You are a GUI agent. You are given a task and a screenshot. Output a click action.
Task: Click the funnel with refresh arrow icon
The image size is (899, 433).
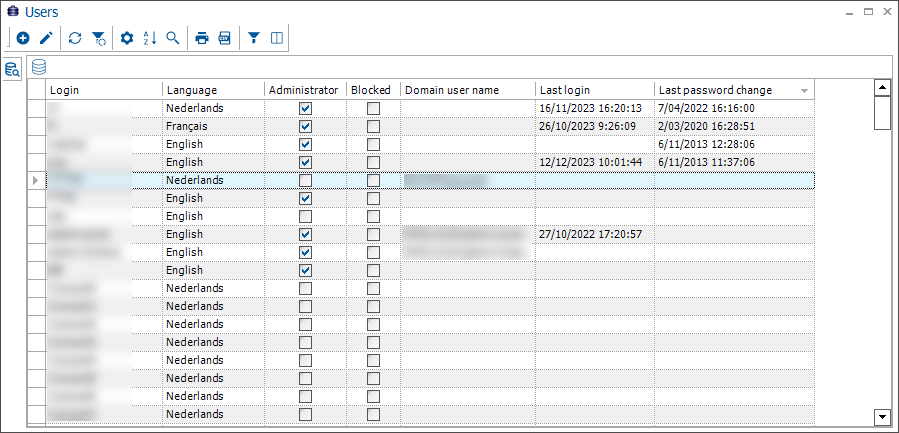tap(99, 38)
